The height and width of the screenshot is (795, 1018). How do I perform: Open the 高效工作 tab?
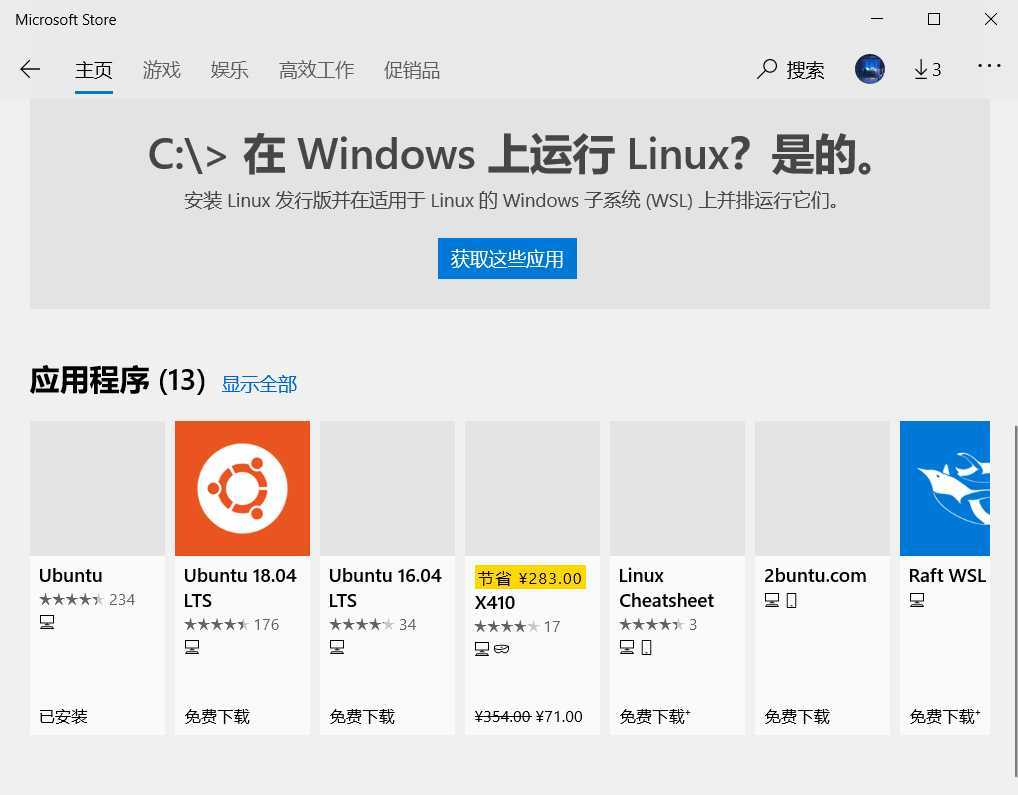pyautogui.click(x=316, y=69)
